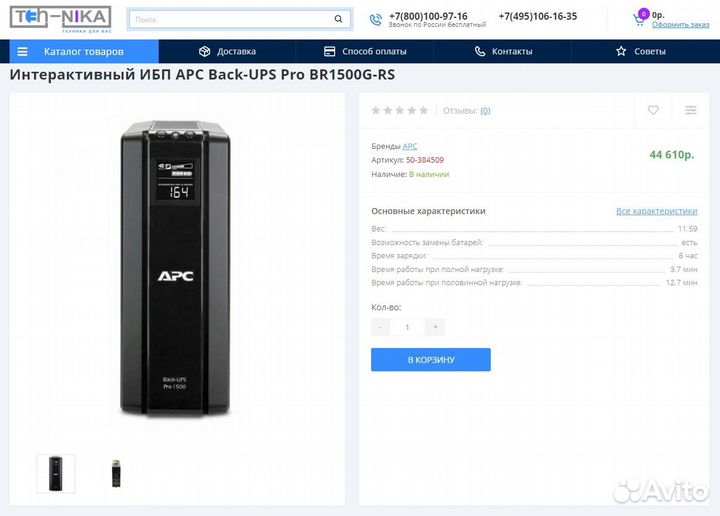Click the star icon next to Советы
720x516 pixels.
621,51
